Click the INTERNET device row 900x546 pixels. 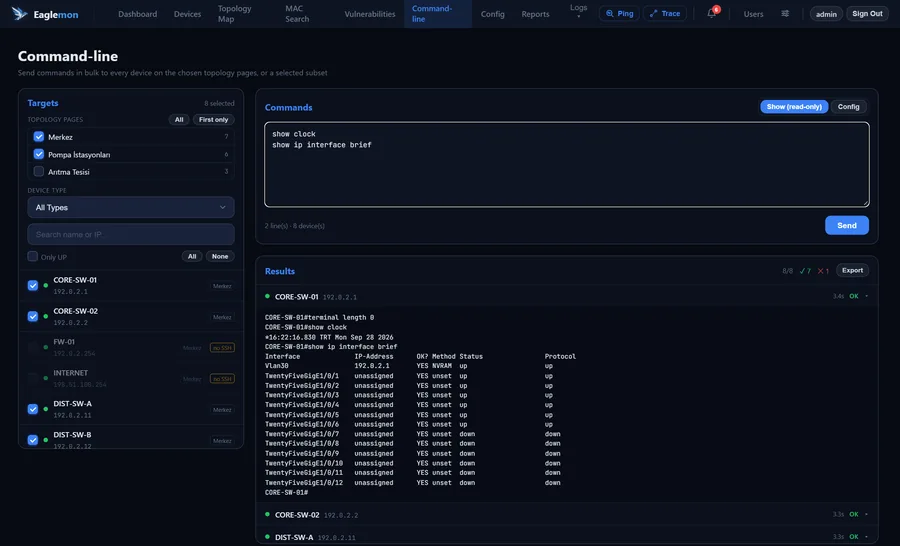(x=131, y=378)
